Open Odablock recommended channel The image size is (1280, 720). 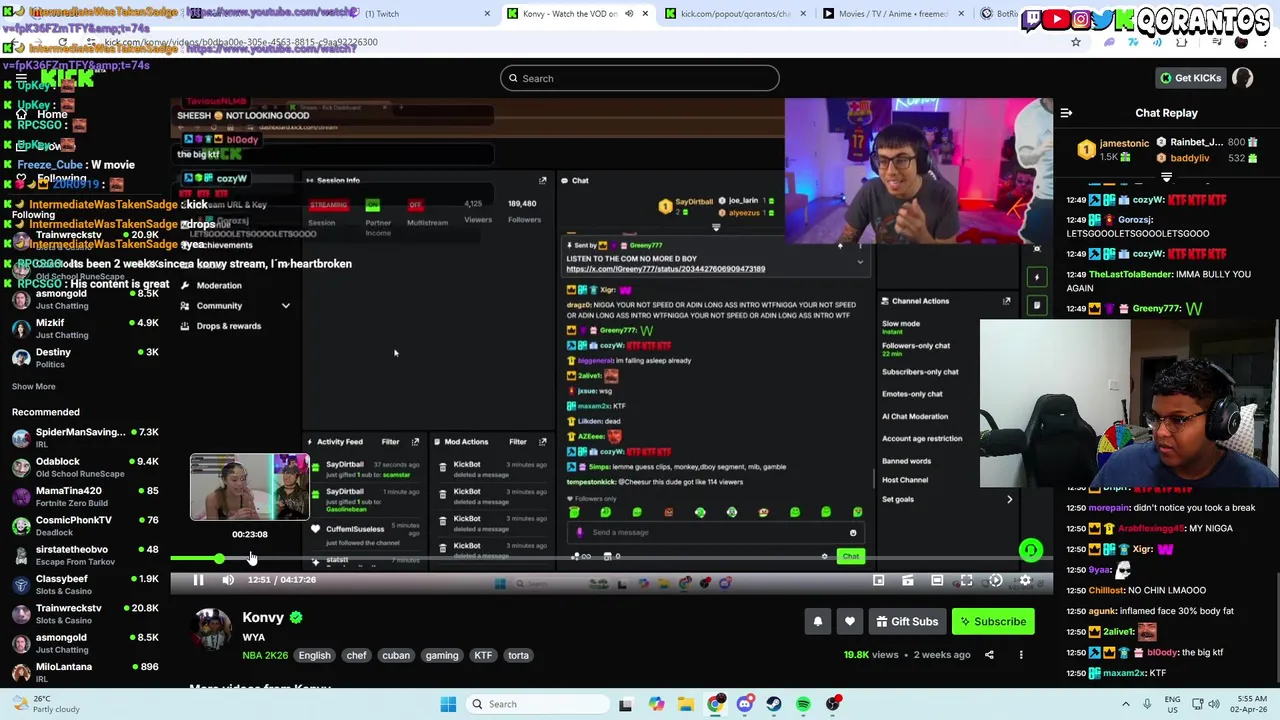85,467
